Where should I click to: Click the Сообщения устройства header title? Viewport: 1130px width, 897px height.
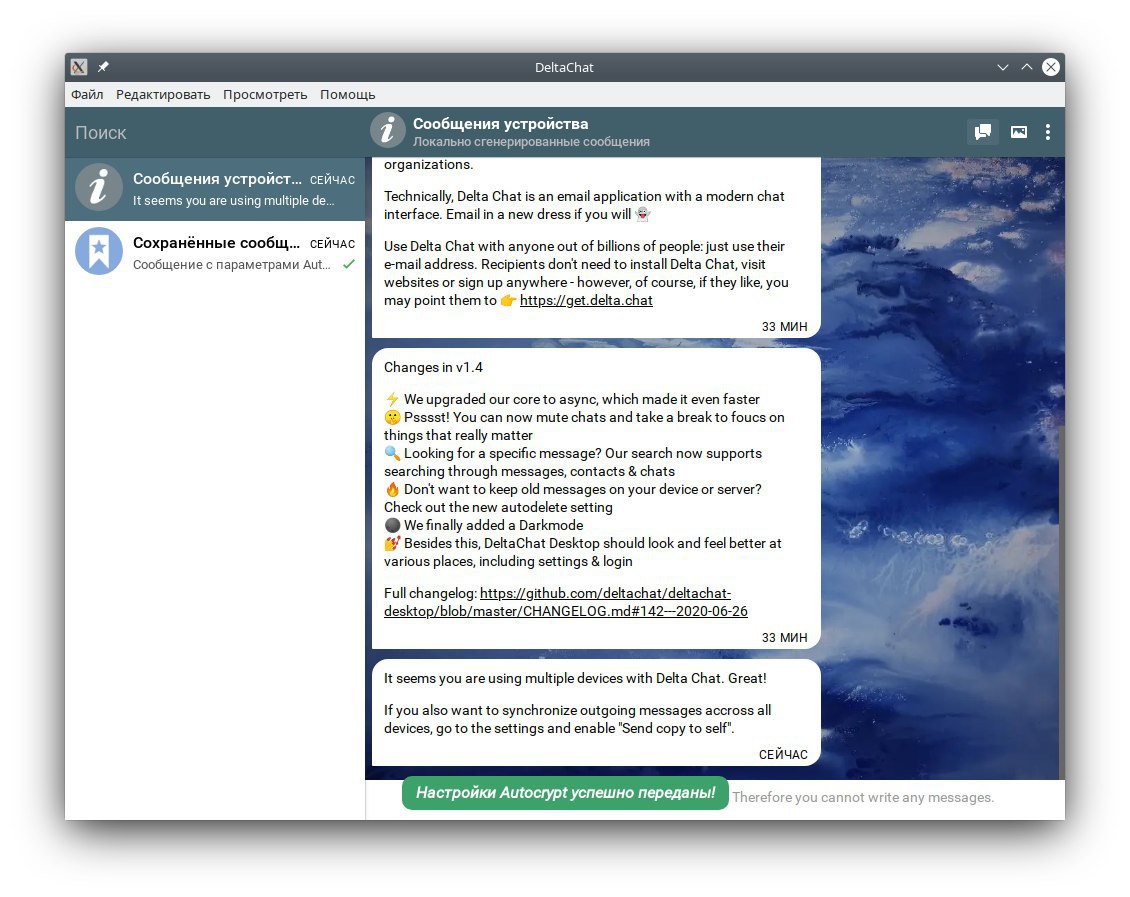[500, 124]
